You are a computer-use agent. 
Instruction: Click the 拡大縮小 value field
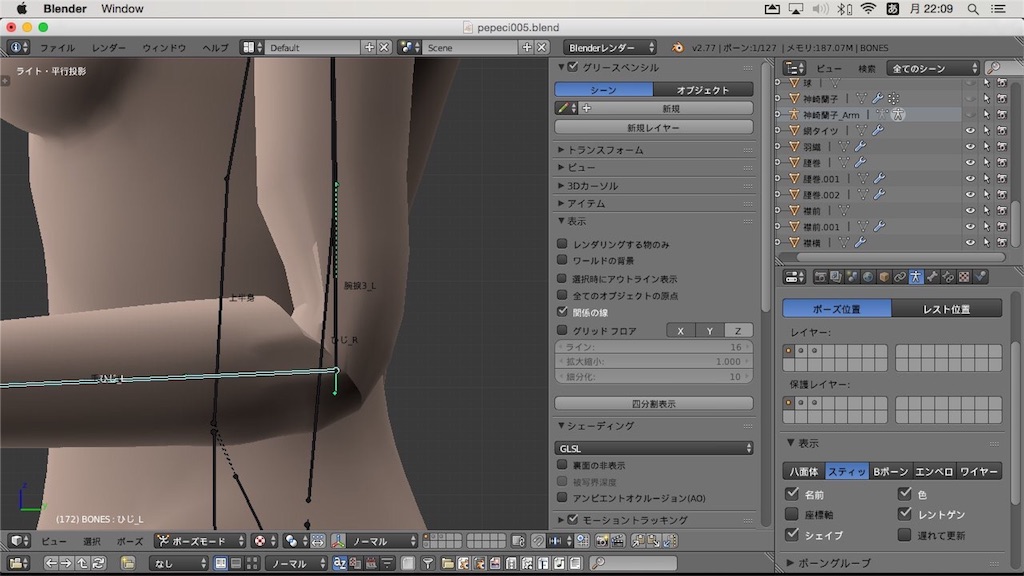click(654, 361)
